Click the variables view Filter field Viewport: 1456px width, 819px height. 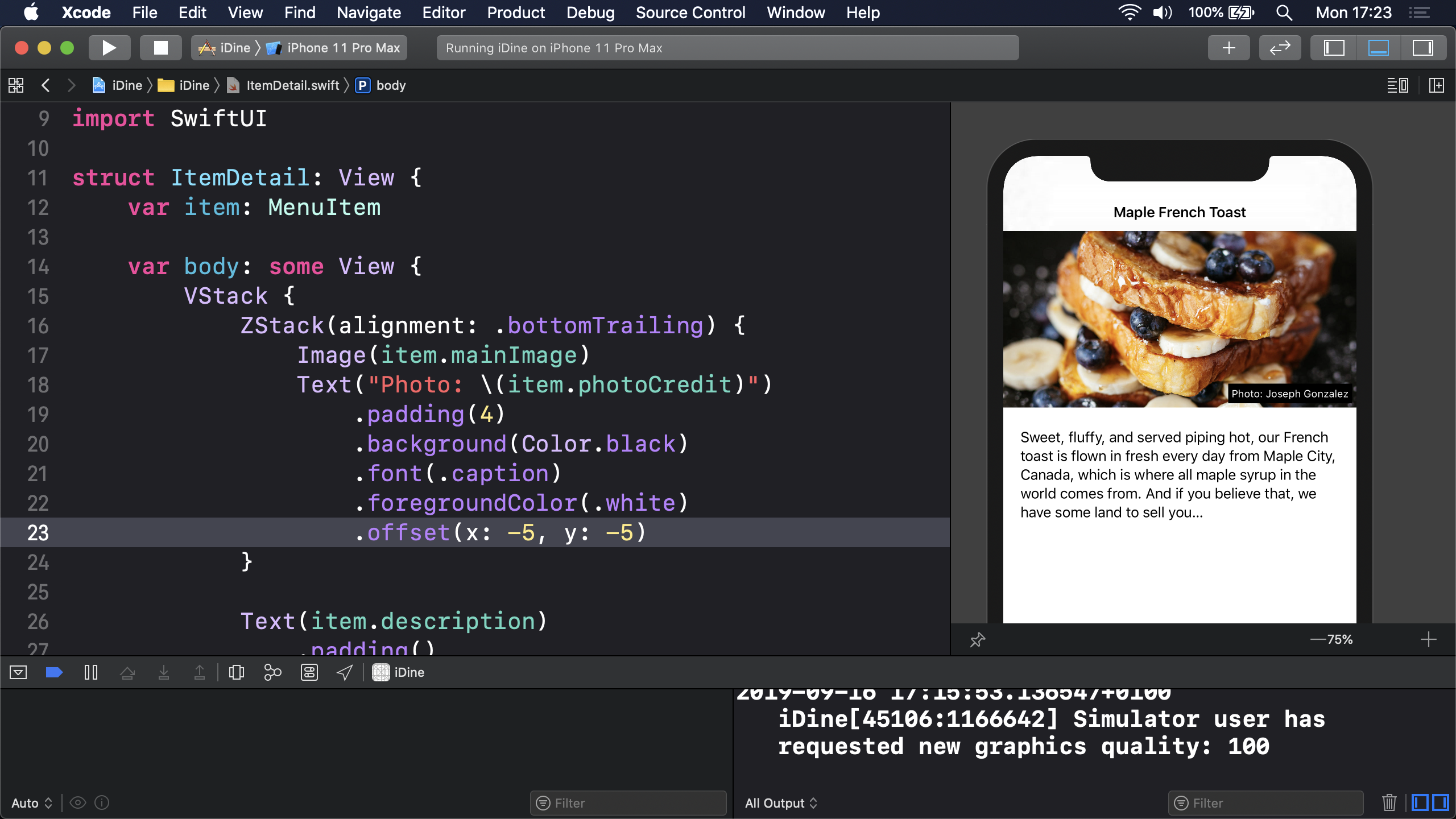coord(628,803)
